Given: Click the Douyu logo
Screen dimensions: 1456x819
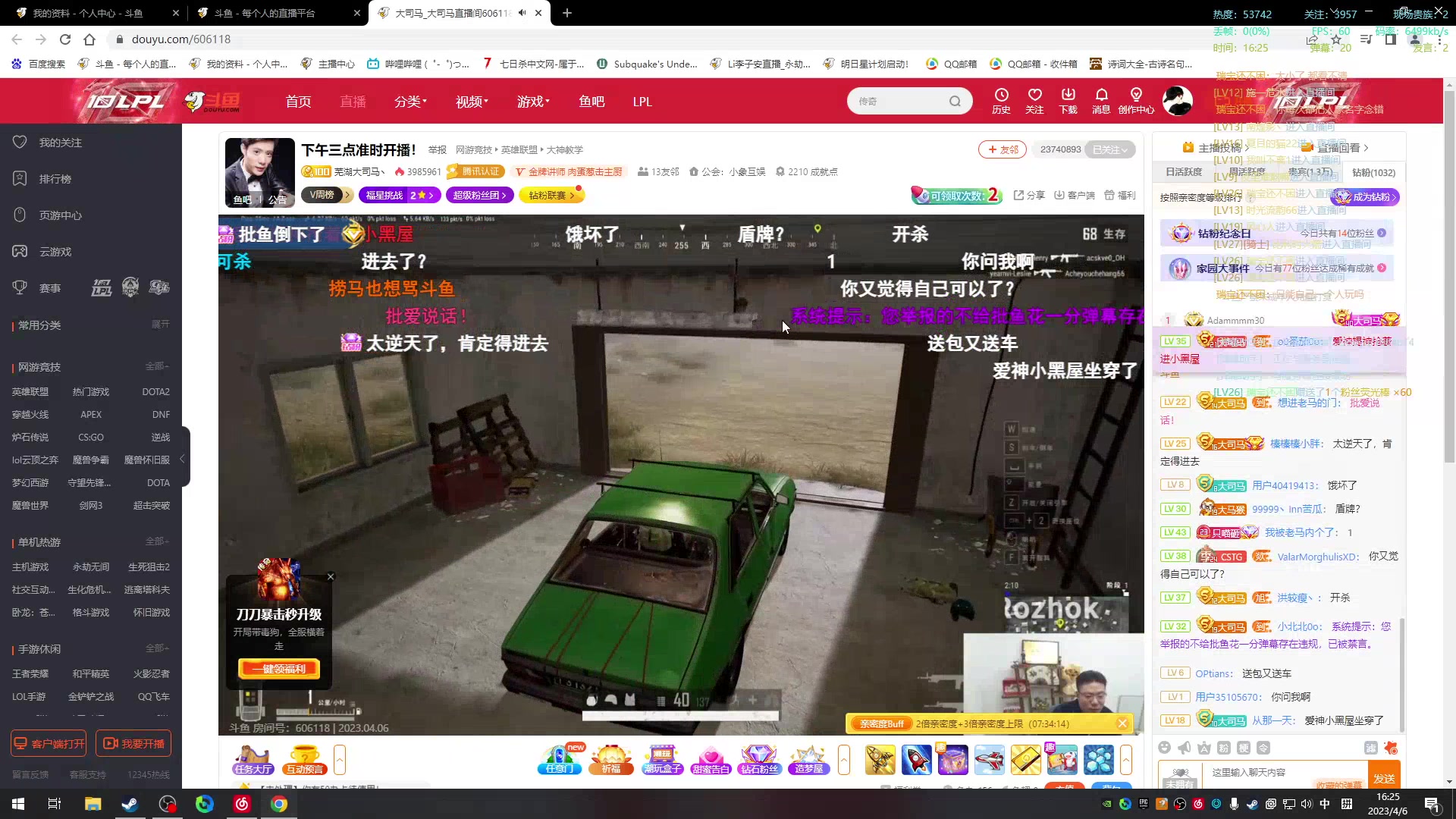Looking at the screenshot, I should (x=213, y=102).
